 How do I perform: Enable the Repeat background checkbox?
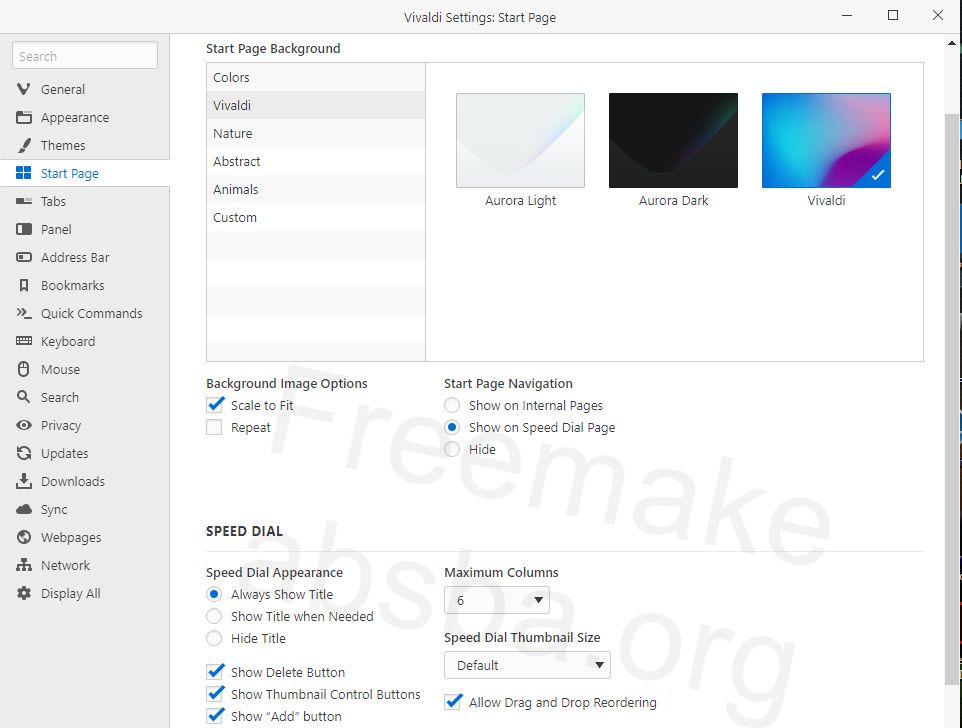coord(214,427)
